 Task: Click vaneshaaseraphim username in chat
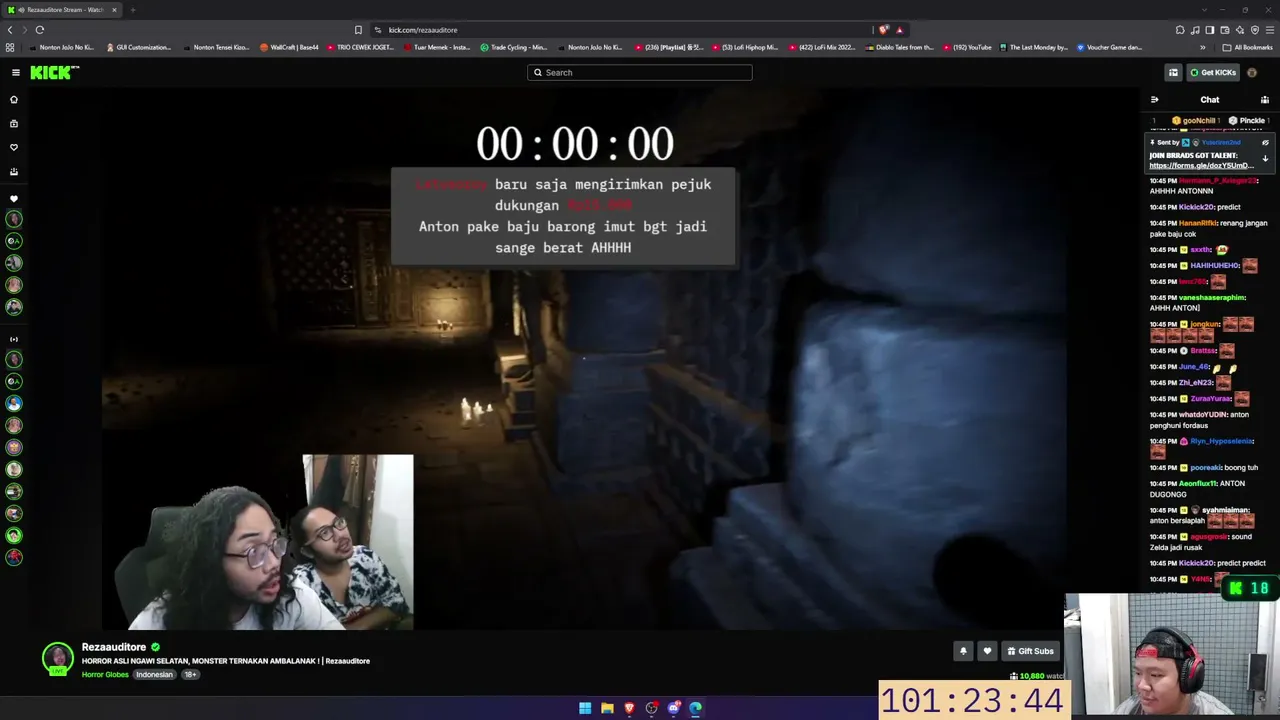(x=1212, y=297)
